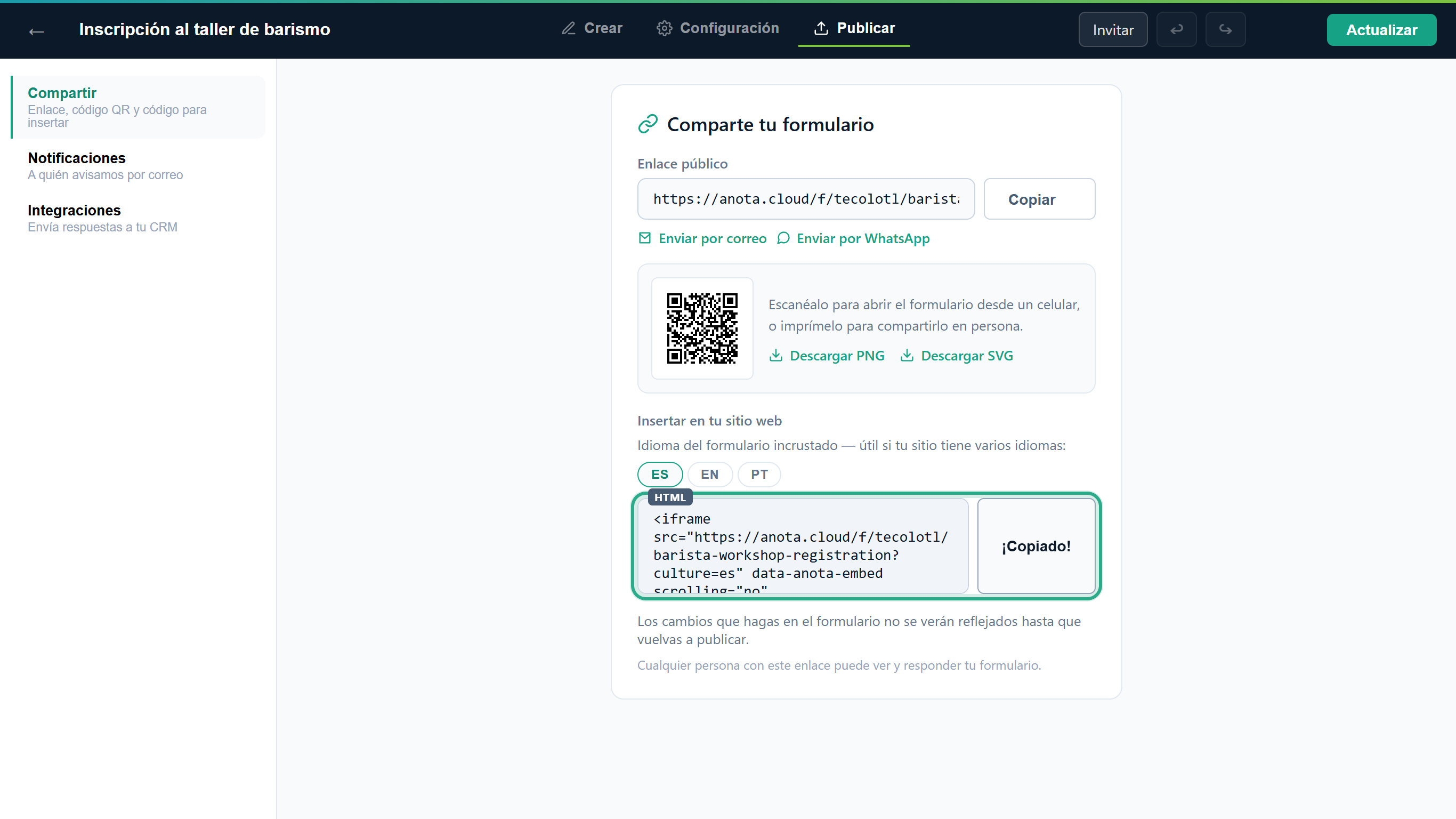1456x819 pixels.
Task: Click the pencil icon in Crear tab
Action: pos(568,28)
